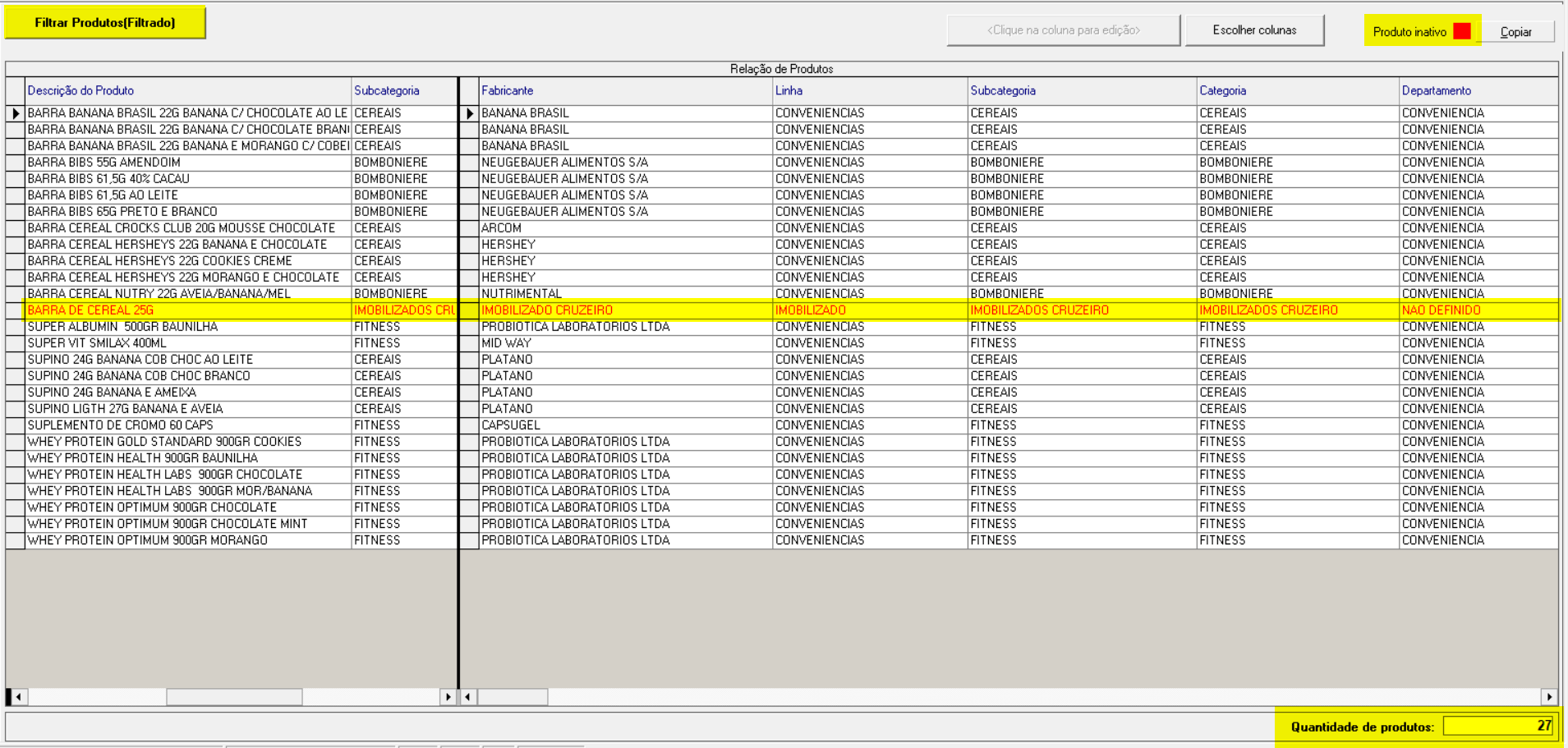Click the Filtrar Produtos(Filtrado) button
Viewport: 1568px width, 748px height.
coord(105,23)
